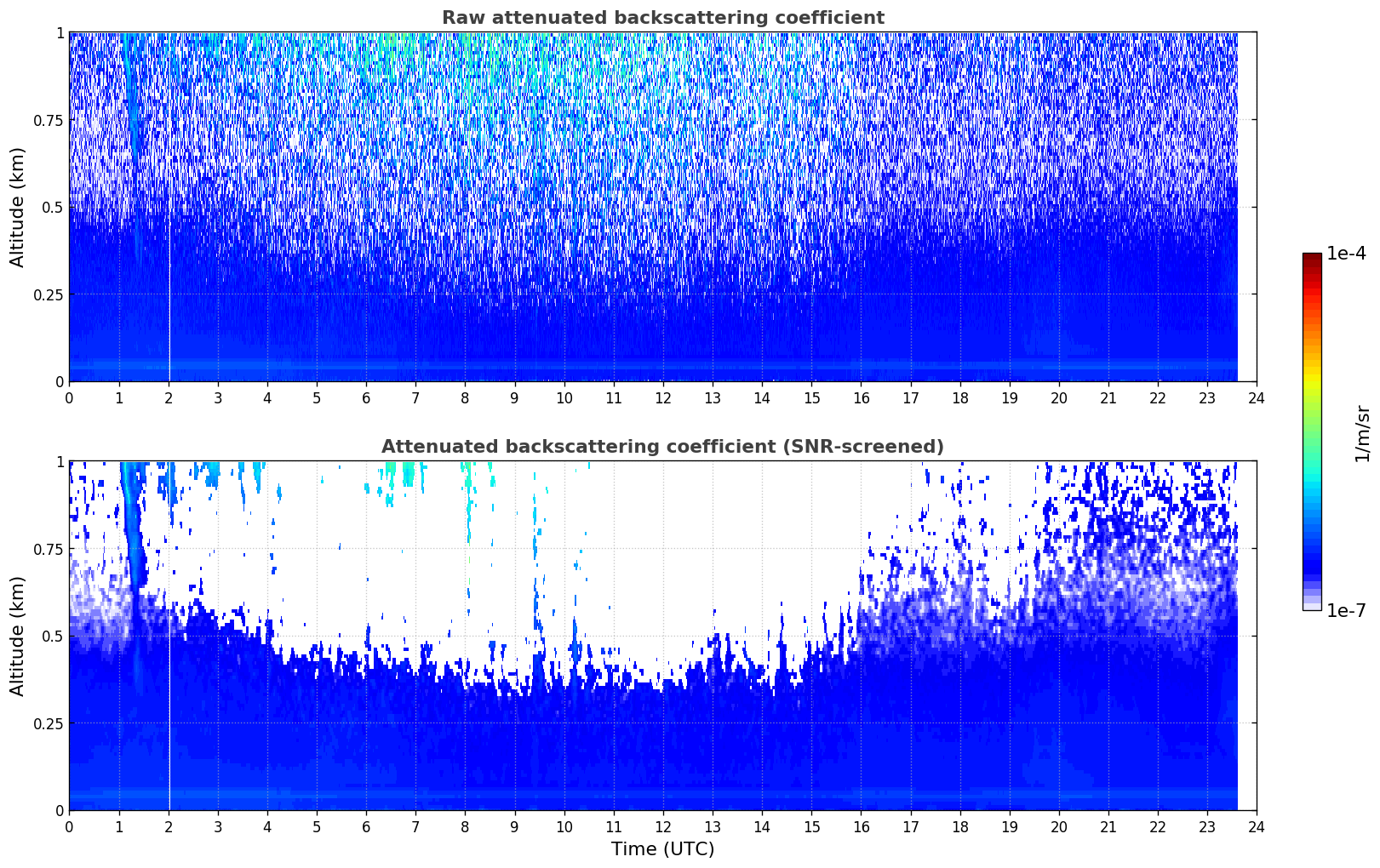This screenshot has width=1380, height=868.
Task: Click the '16' hour tick on the bottom plot
Action: [861, 826]
